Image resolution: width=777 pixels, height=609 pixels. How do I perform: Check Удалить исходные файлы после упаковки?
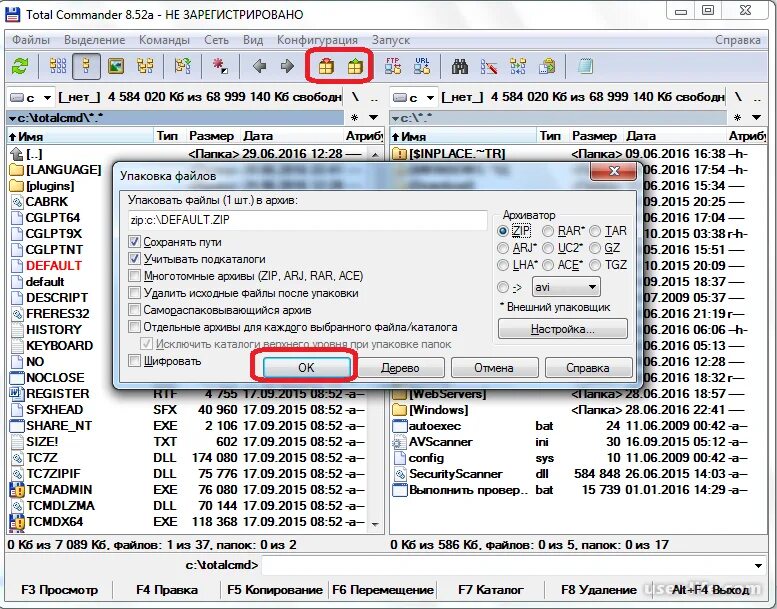point(134,293)
